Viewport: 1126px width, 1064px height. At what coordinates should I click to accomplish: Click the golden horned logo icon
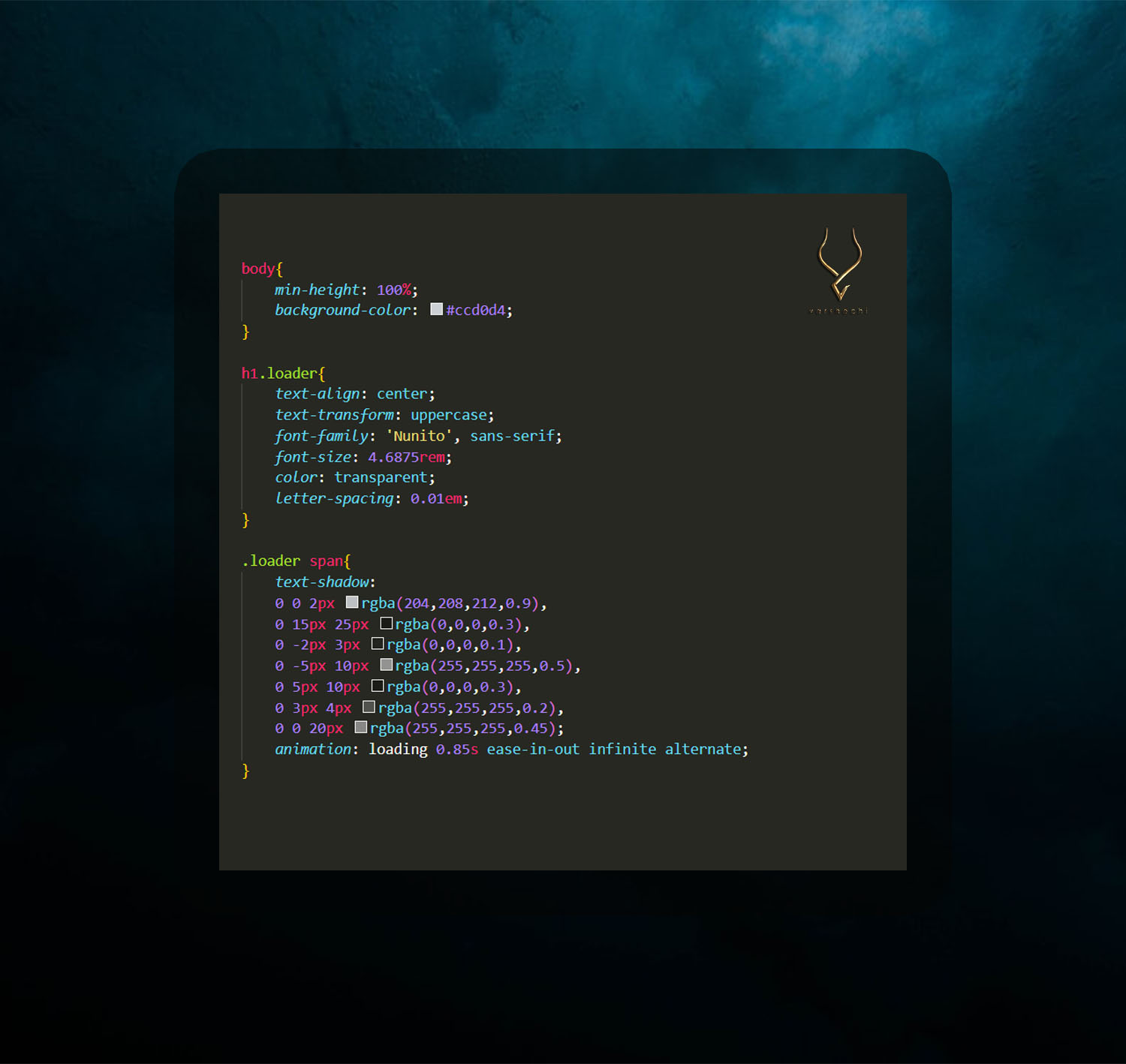click(840, 264)
